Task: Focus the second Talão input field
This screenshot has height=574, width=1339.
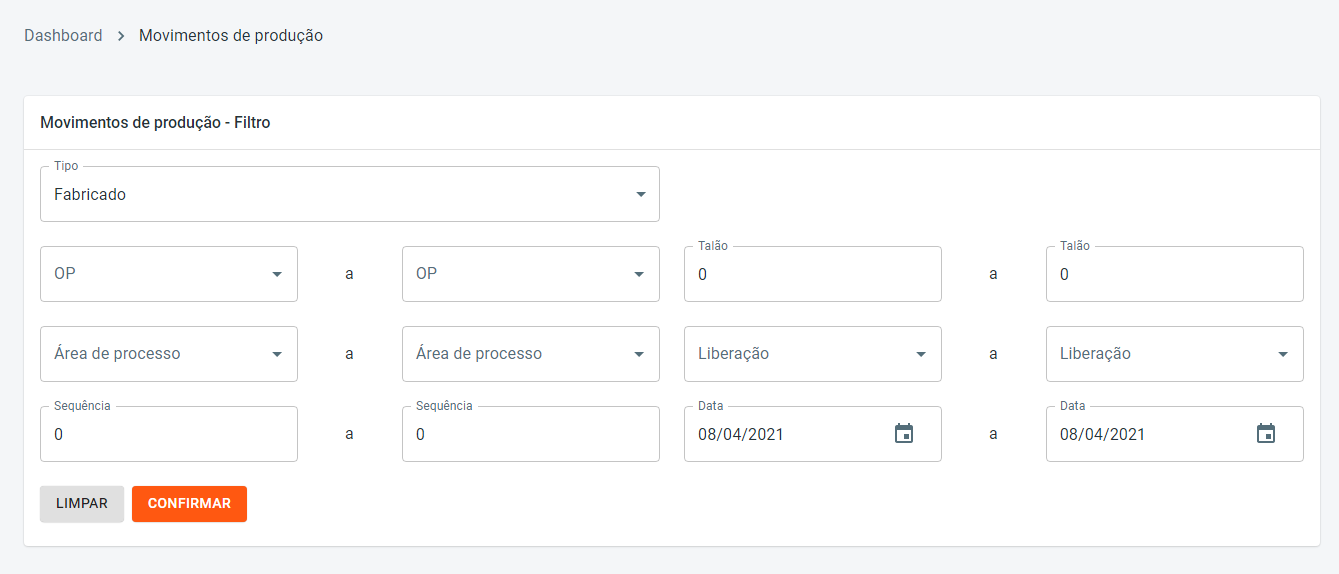Action: [1174, 274]
